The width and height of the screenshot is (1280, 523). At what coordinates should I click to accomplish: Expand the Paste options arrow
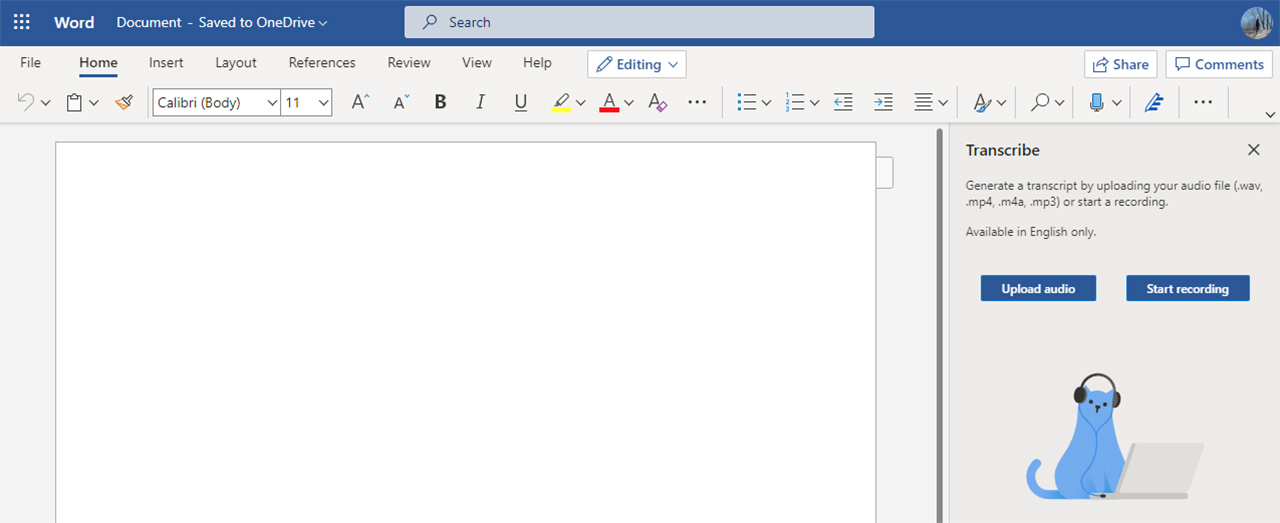pos(94,103)
